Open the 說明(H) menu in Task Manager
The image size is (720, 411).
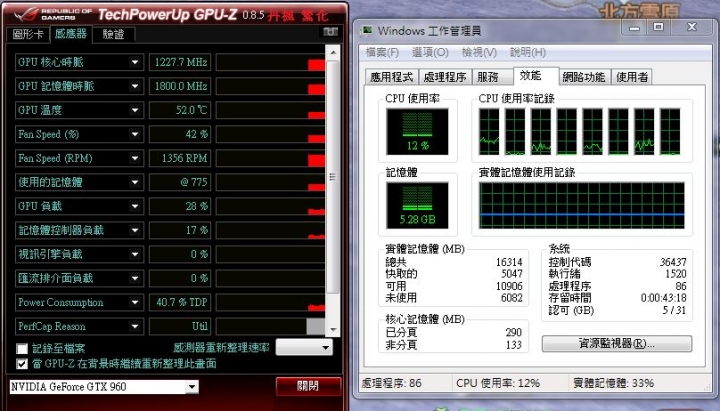tap(528, 52)
